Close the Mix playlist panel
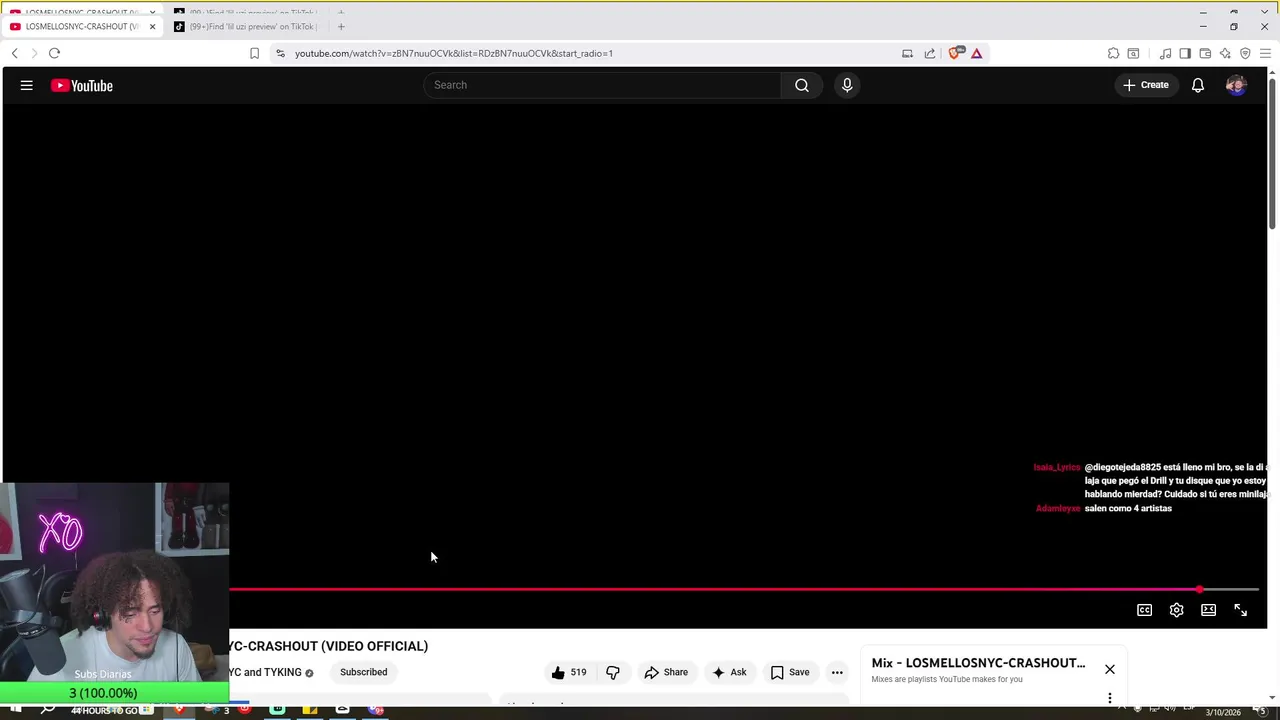1280x720 pixels. (x=1109, y=669)
